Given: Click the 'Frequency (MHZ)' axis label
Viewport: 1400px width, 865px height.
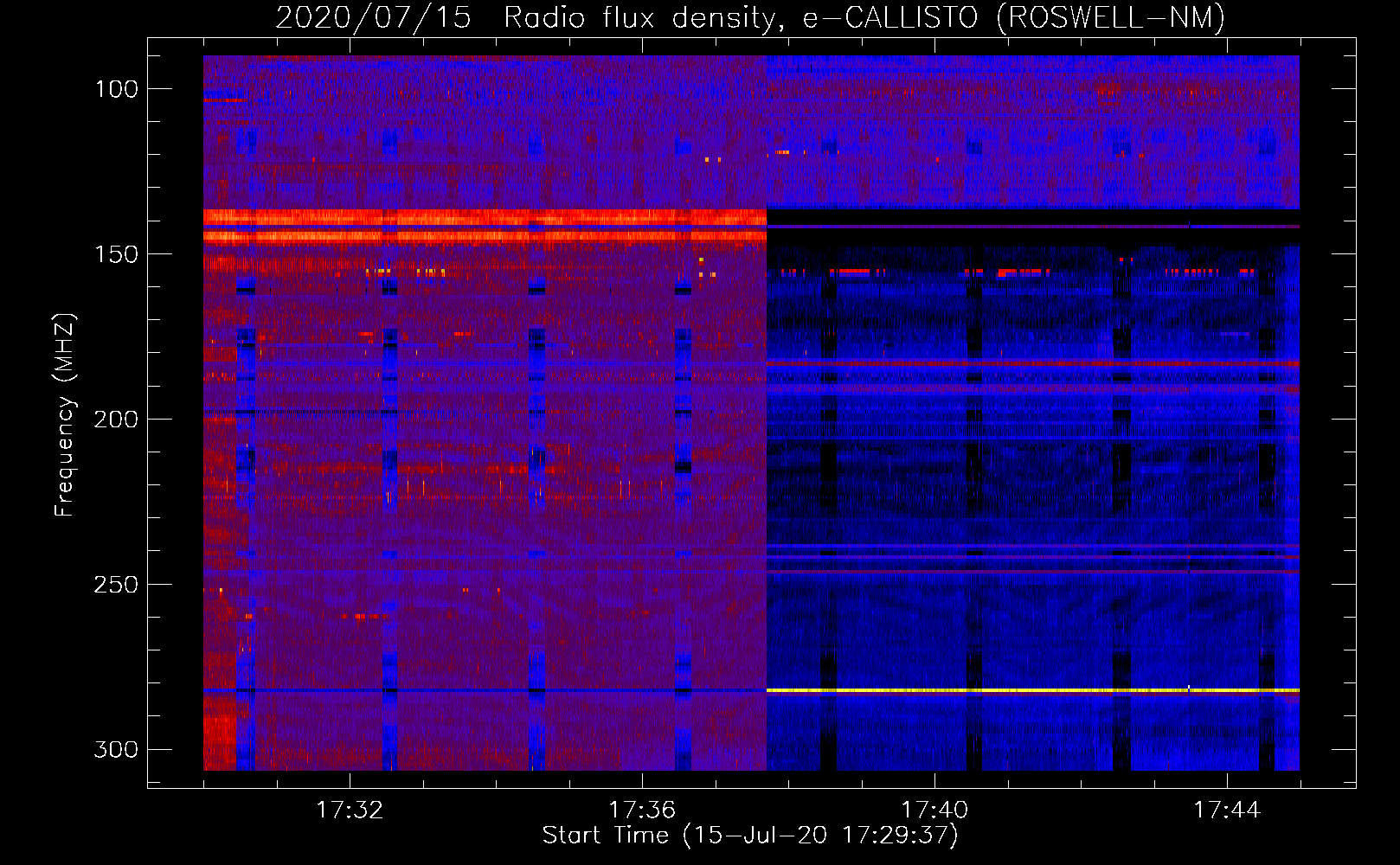Looking at the screenshot, I should pyautogui.click(x=66, y=415).
